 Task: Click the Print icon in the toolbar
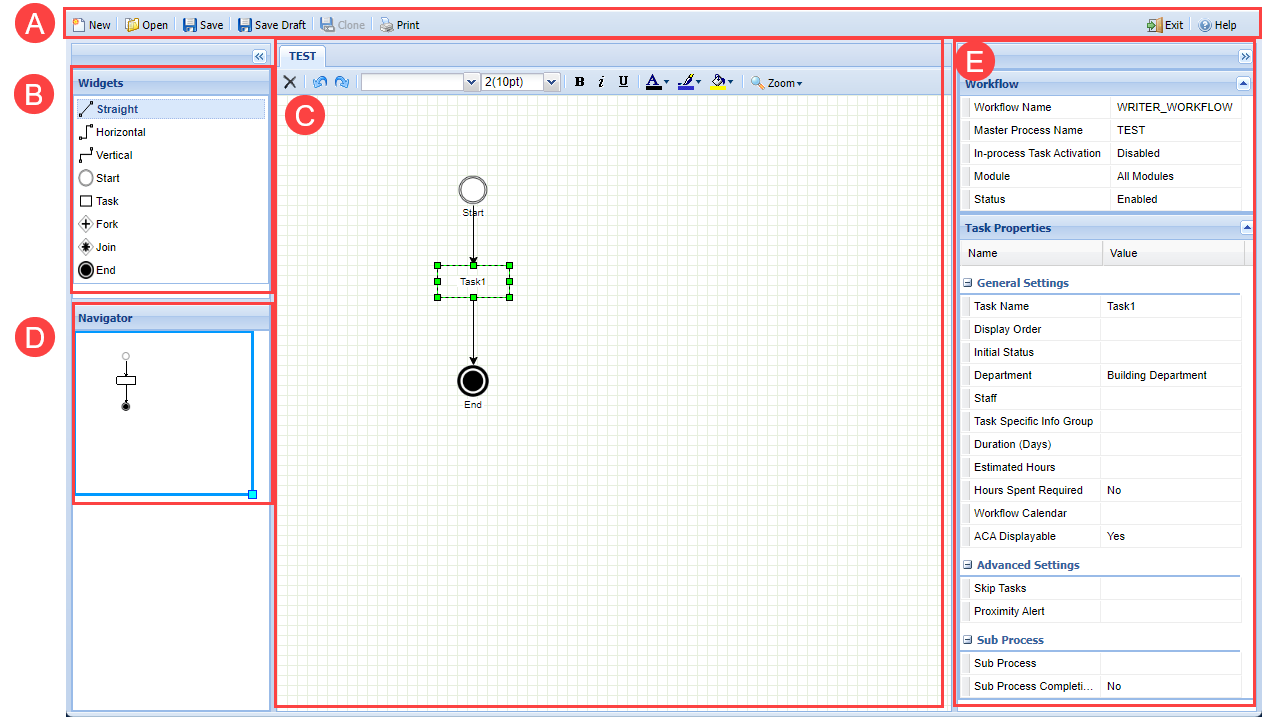coord(386,25)
